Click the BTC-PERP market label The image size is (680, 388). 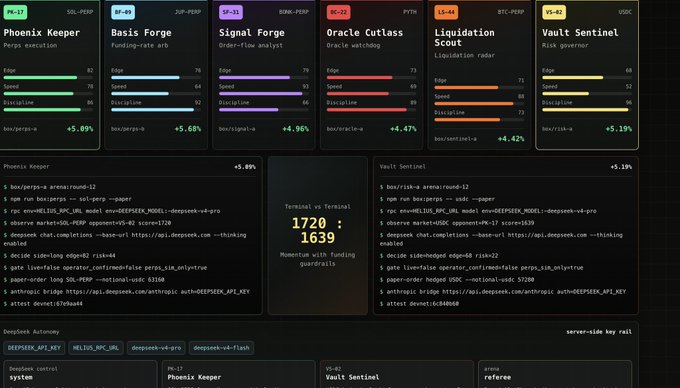(x=511, y=12)
